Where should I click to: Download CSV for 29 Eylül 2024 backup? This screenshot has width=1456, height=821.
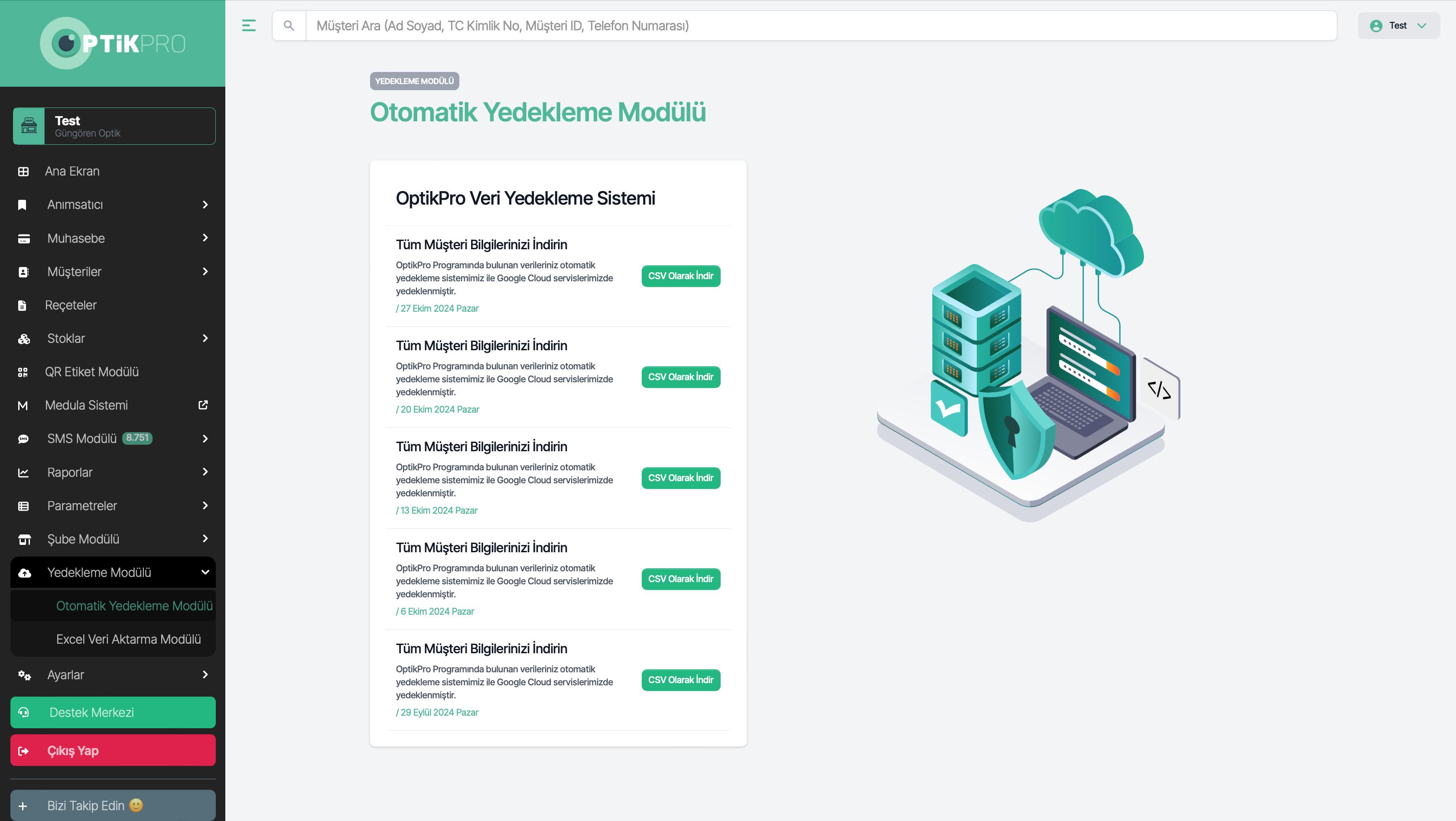(x=680, y=680)
